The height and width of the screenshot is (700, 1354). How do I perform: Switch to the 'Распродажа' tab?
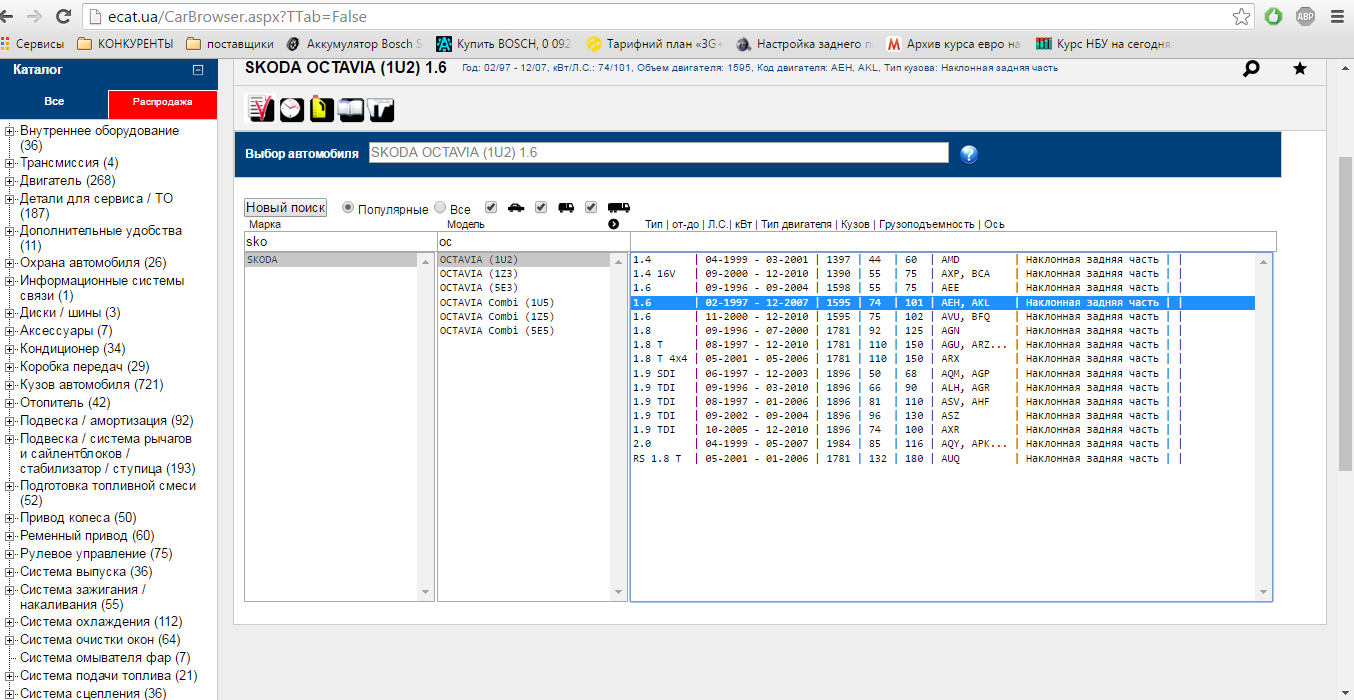pyautogui.click(x=162, y=102)
